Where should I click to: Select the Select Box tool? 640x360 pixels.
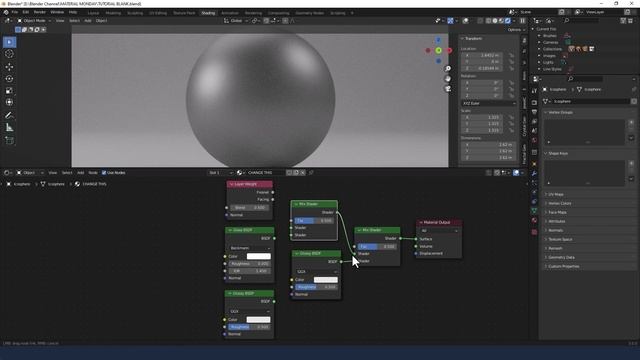(9, 42)
